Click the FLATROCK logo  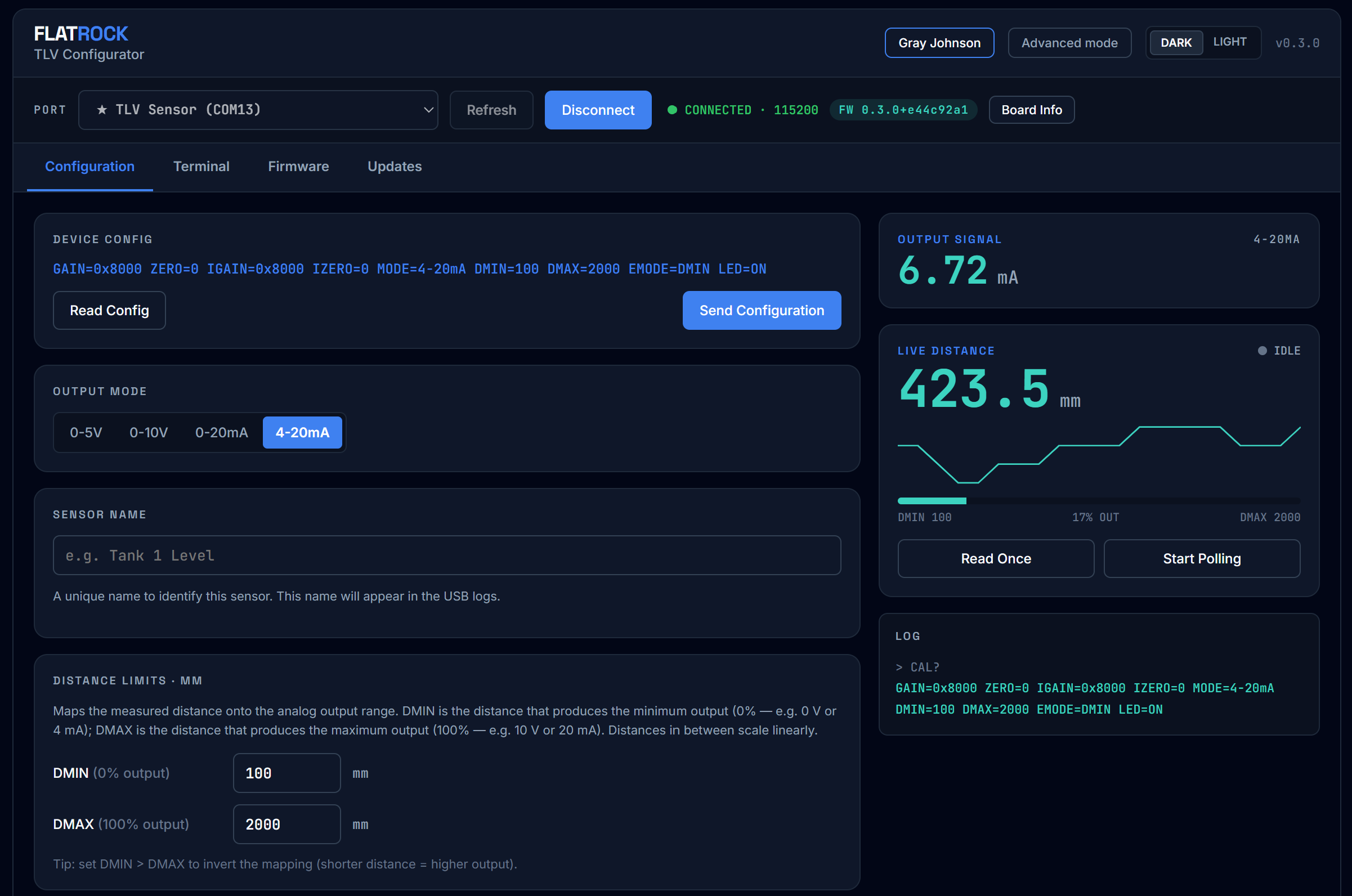click(80, 34)
